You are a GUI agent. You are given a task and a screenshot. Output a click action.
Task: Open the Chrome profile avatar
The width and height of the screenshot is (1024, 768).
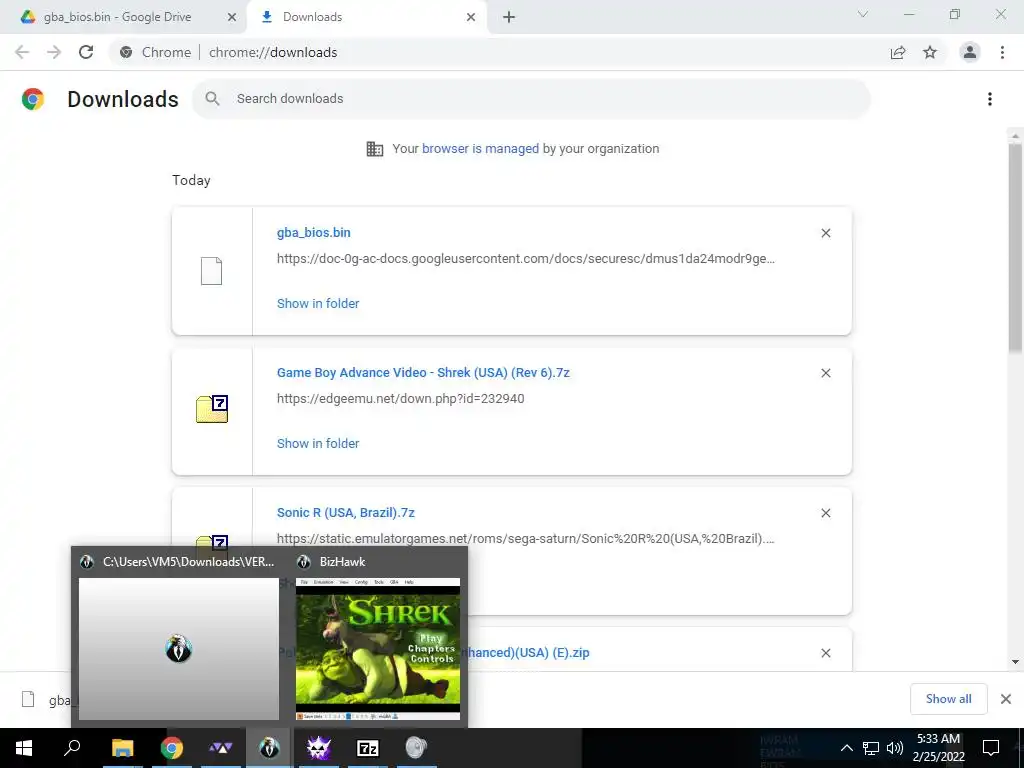point(970,52)
